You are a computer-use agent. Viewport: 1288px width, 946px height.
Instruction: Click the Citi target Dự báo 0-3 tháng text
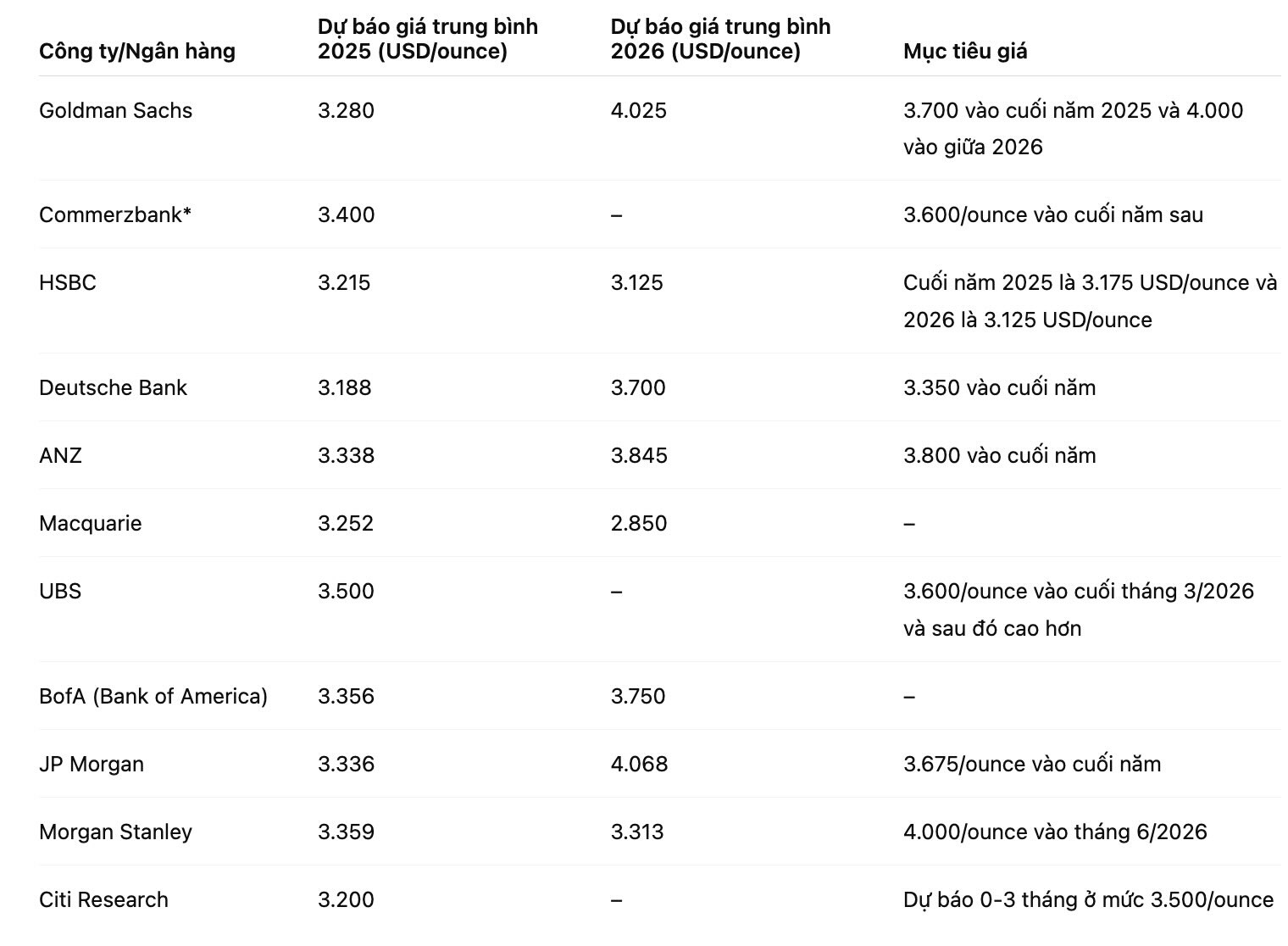click(x=1089, y=899)
